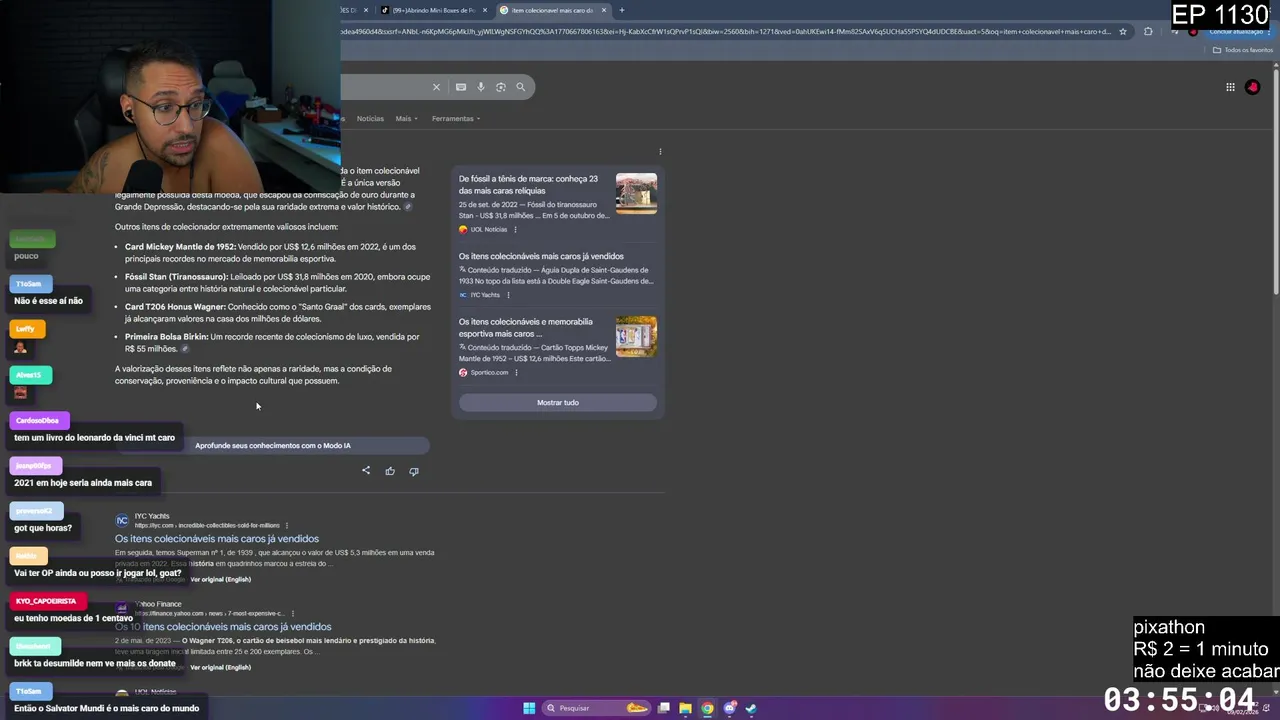The height and width of the screenshot is (720, 1280).
Task: Open 'Os itens colecionáveis e memorabilia esportiva' card
Action: 526,328
